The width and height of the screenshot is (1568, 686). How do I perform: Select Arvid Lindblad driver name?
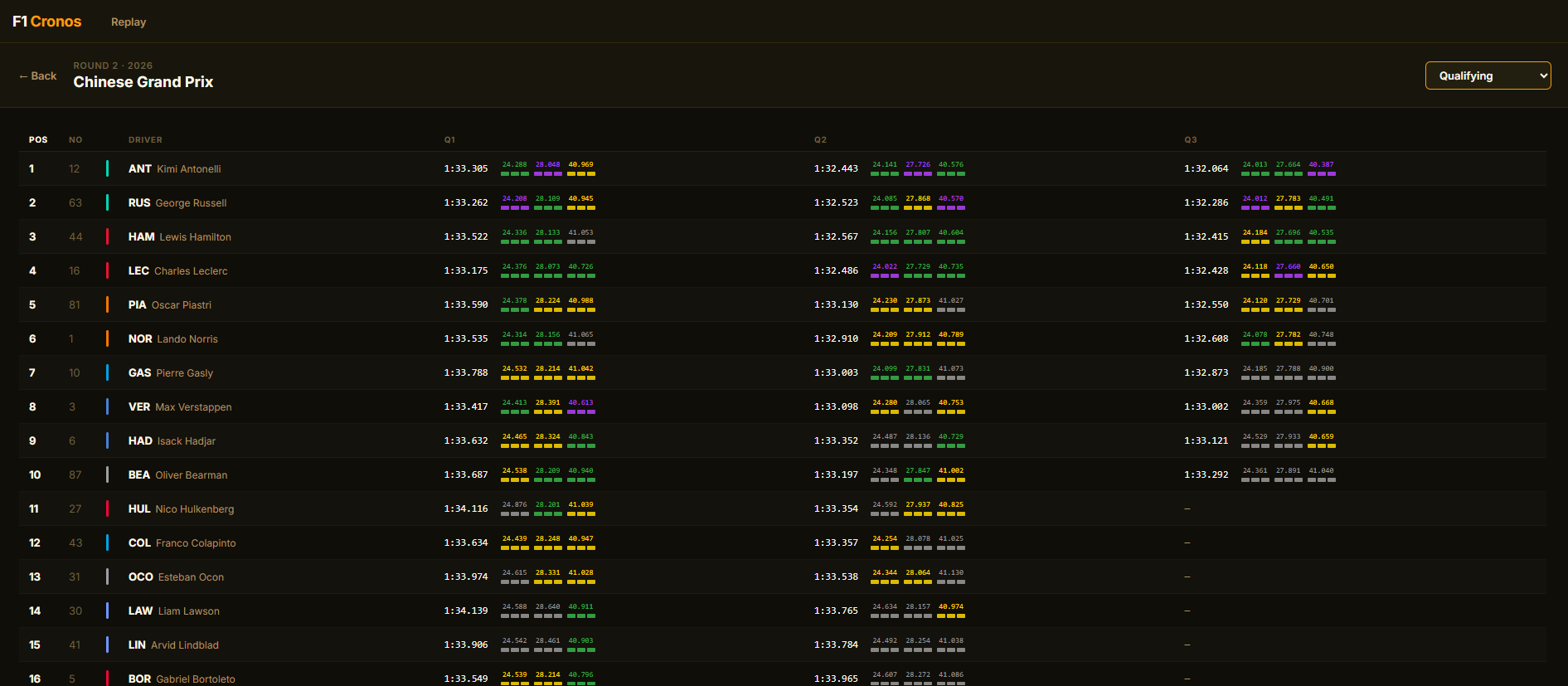[x=184, y=645]
